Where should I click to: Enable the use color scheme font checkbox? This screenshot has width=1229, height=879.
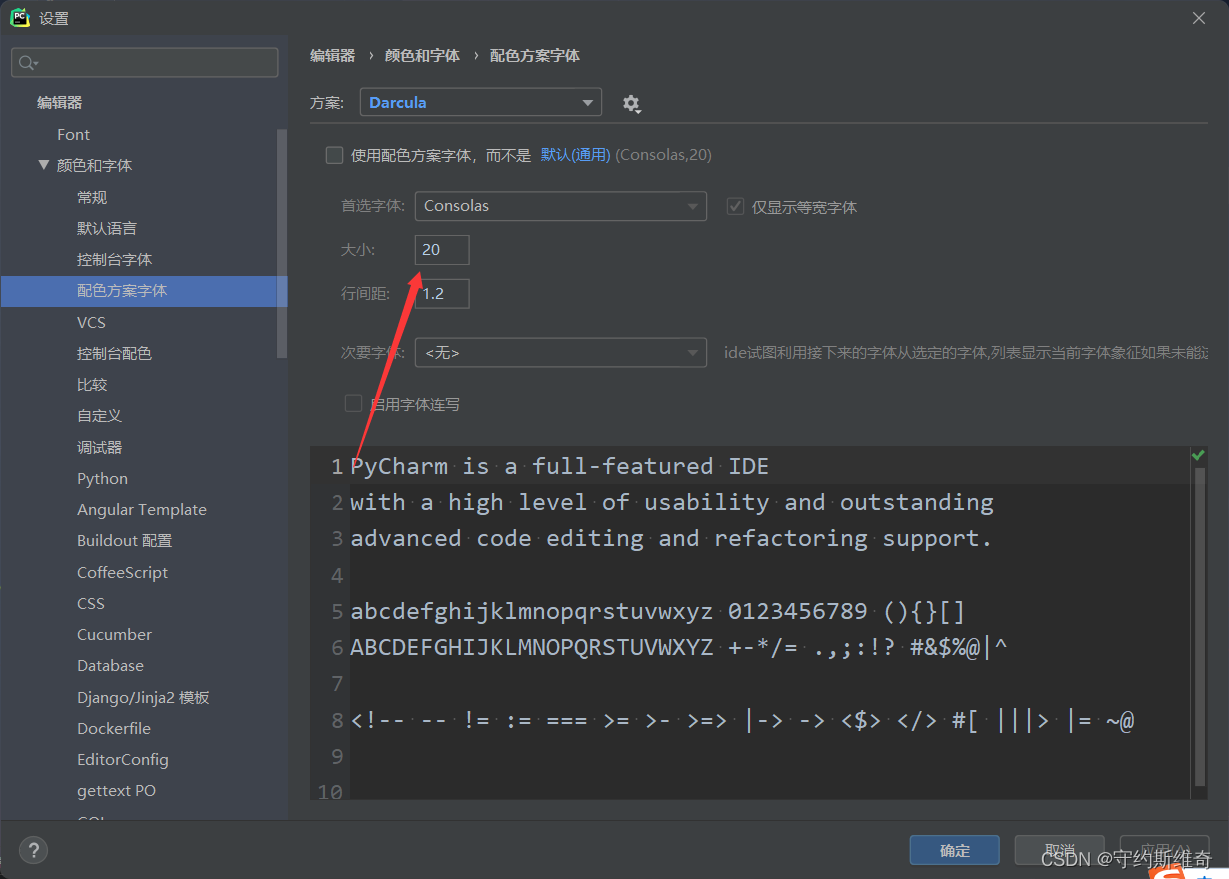click(334, 155)
